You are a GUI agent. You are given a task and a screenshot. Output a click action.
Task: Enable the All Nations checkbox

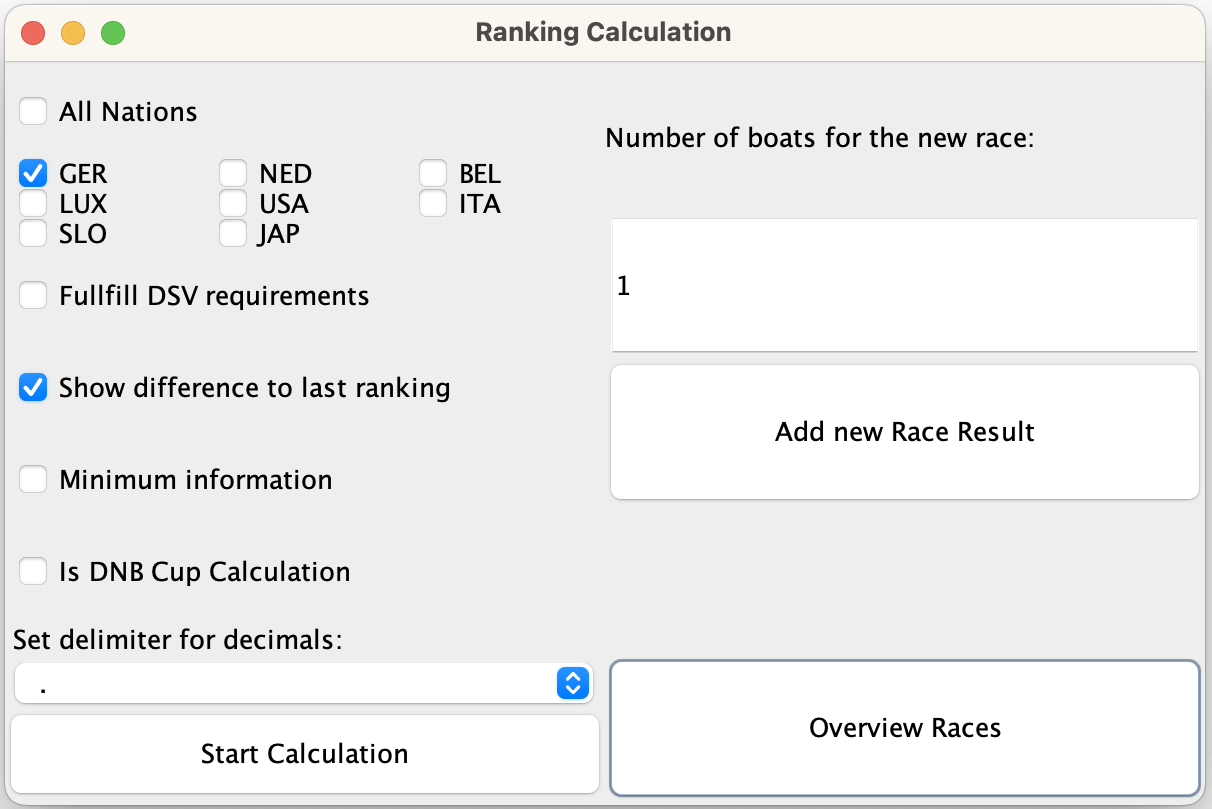34,111
